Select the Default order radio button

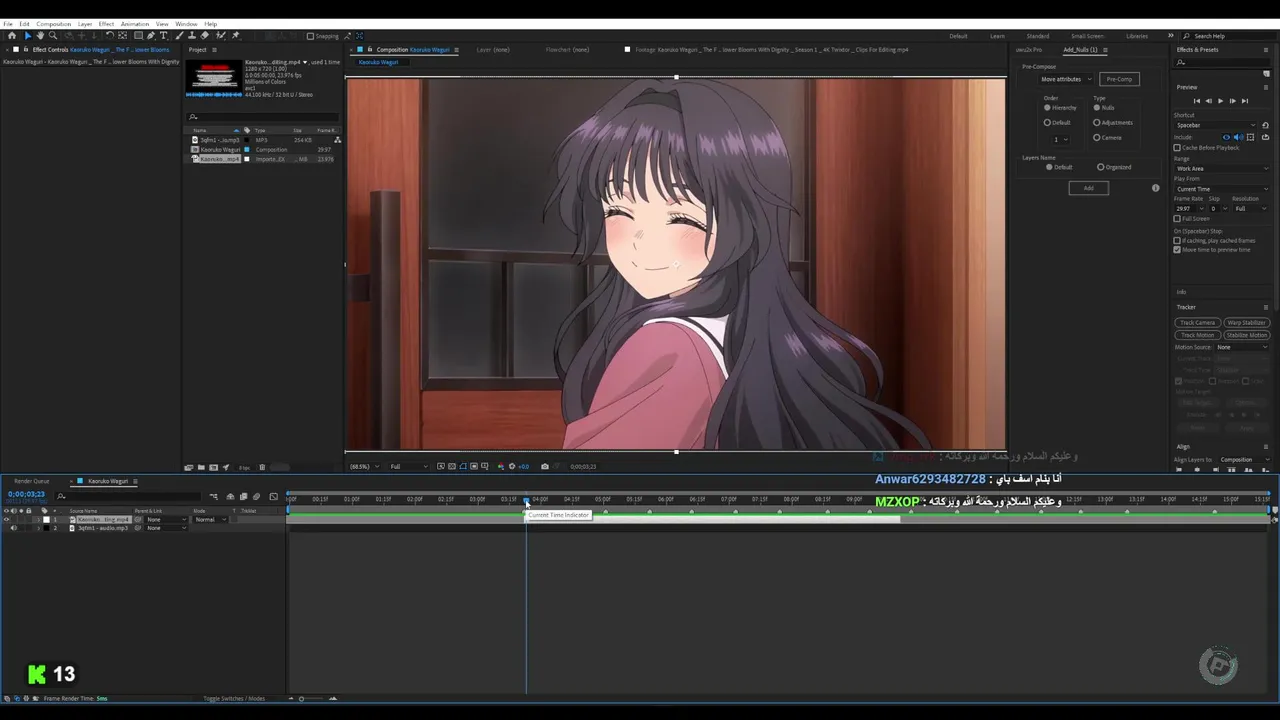(1047, 122)
